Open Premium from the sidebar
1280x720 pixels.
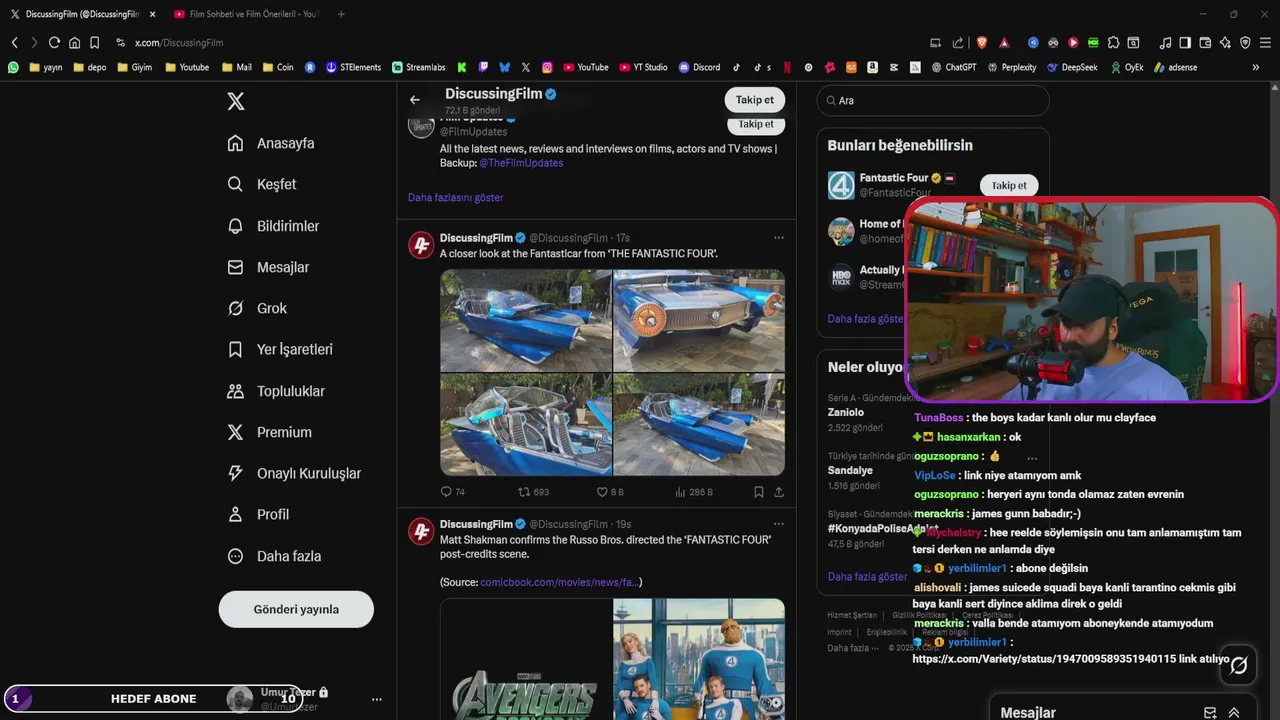coord(270,432)
